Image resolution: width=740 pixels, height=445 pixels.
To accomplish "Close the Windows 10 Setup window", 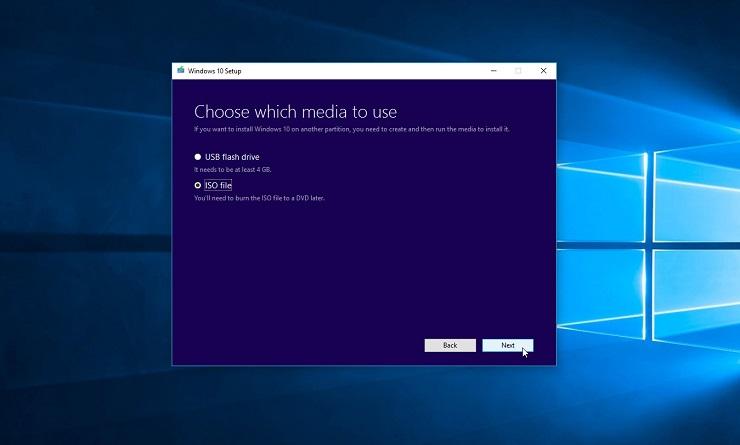I will [543, 71].
